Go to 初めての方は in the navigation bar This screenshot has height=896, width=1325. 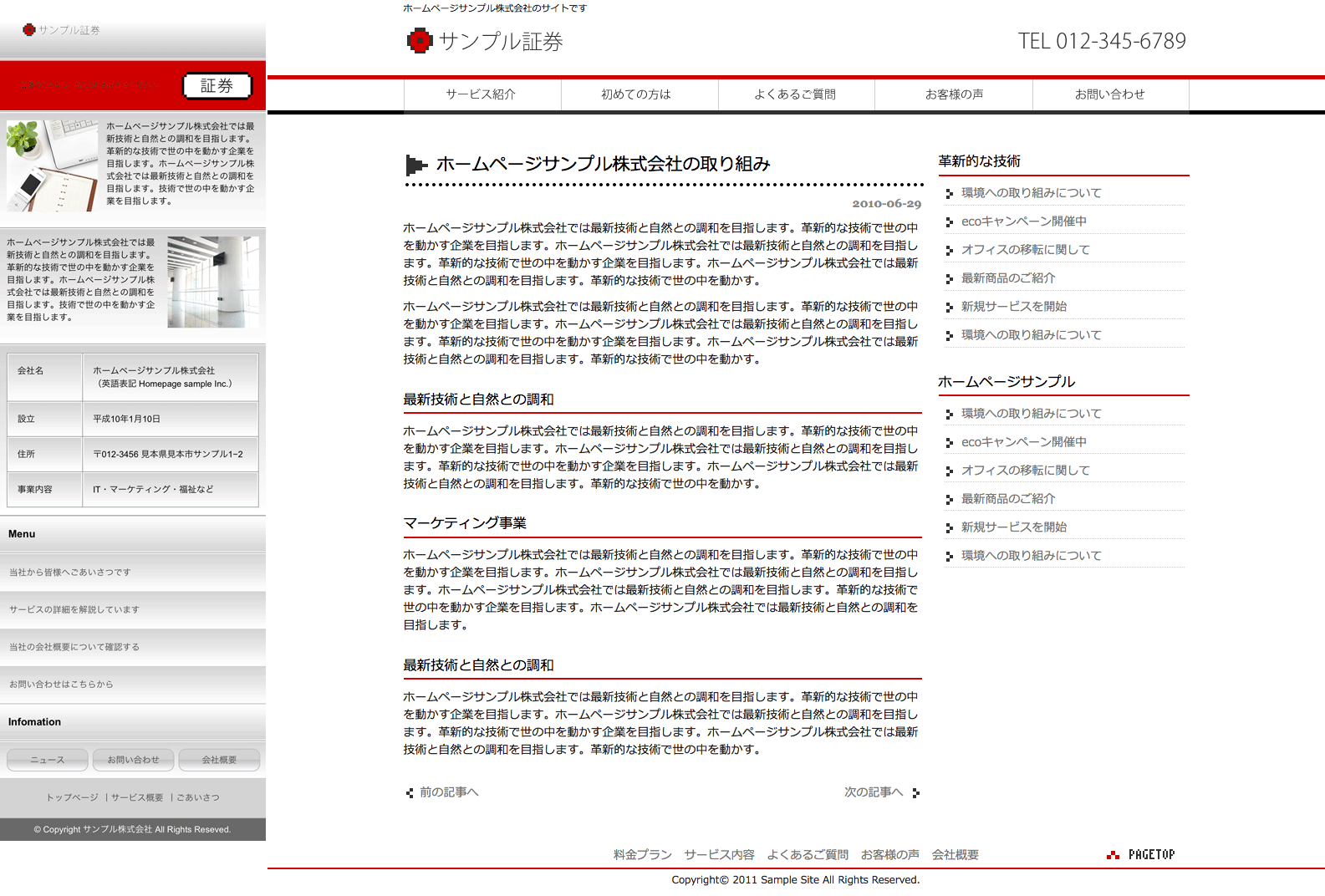637,94
